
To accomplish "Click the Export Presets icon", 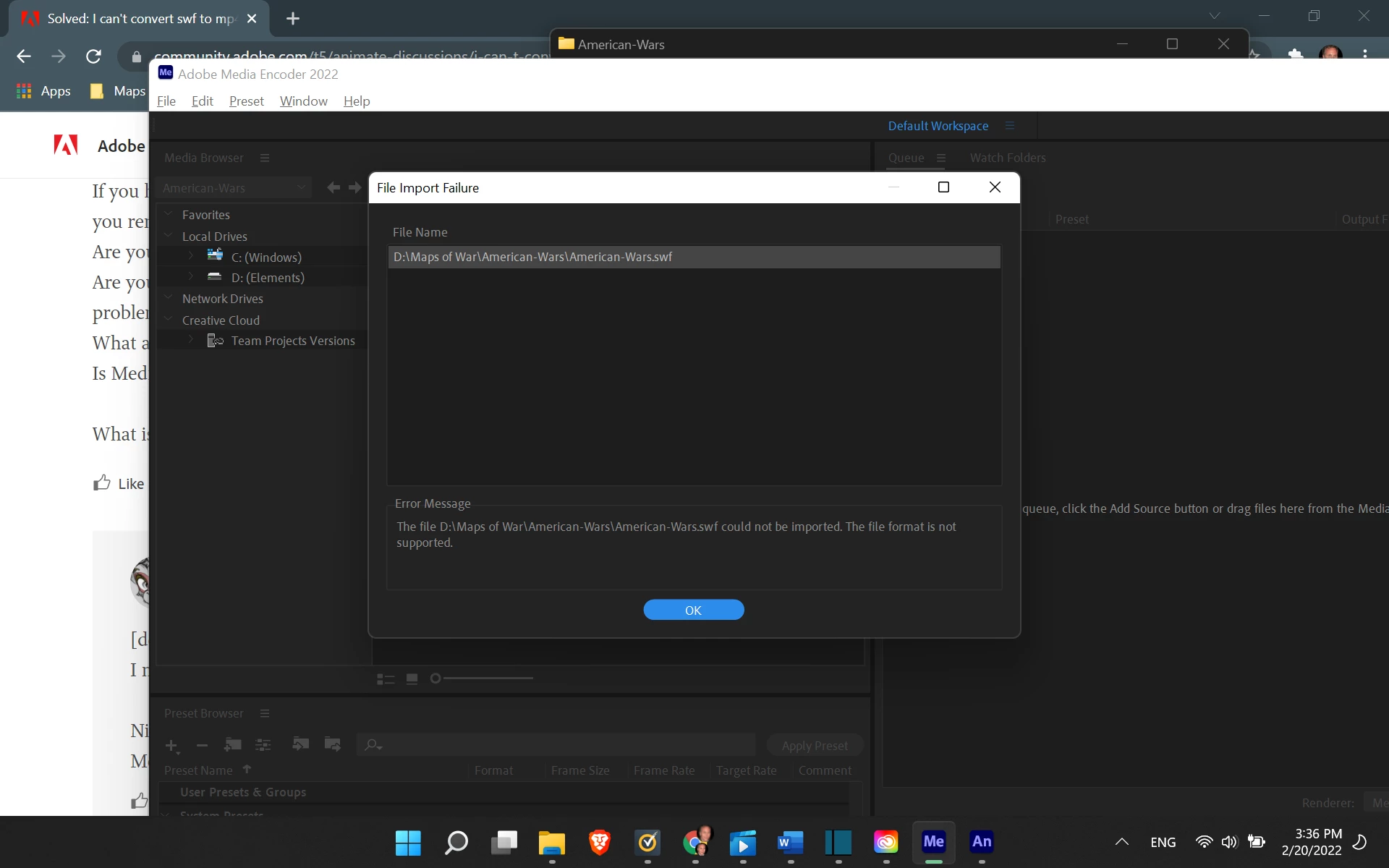I will (x=332, y=744).
